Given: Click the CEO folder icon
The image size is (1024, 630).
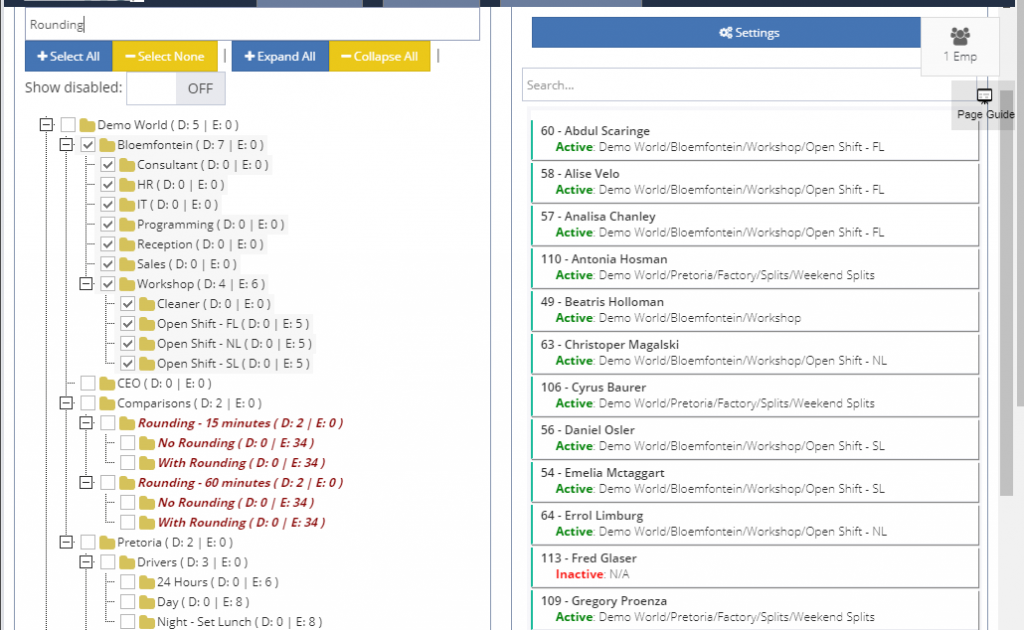Looking at the screenshot, I should click(x=107, y=383).
